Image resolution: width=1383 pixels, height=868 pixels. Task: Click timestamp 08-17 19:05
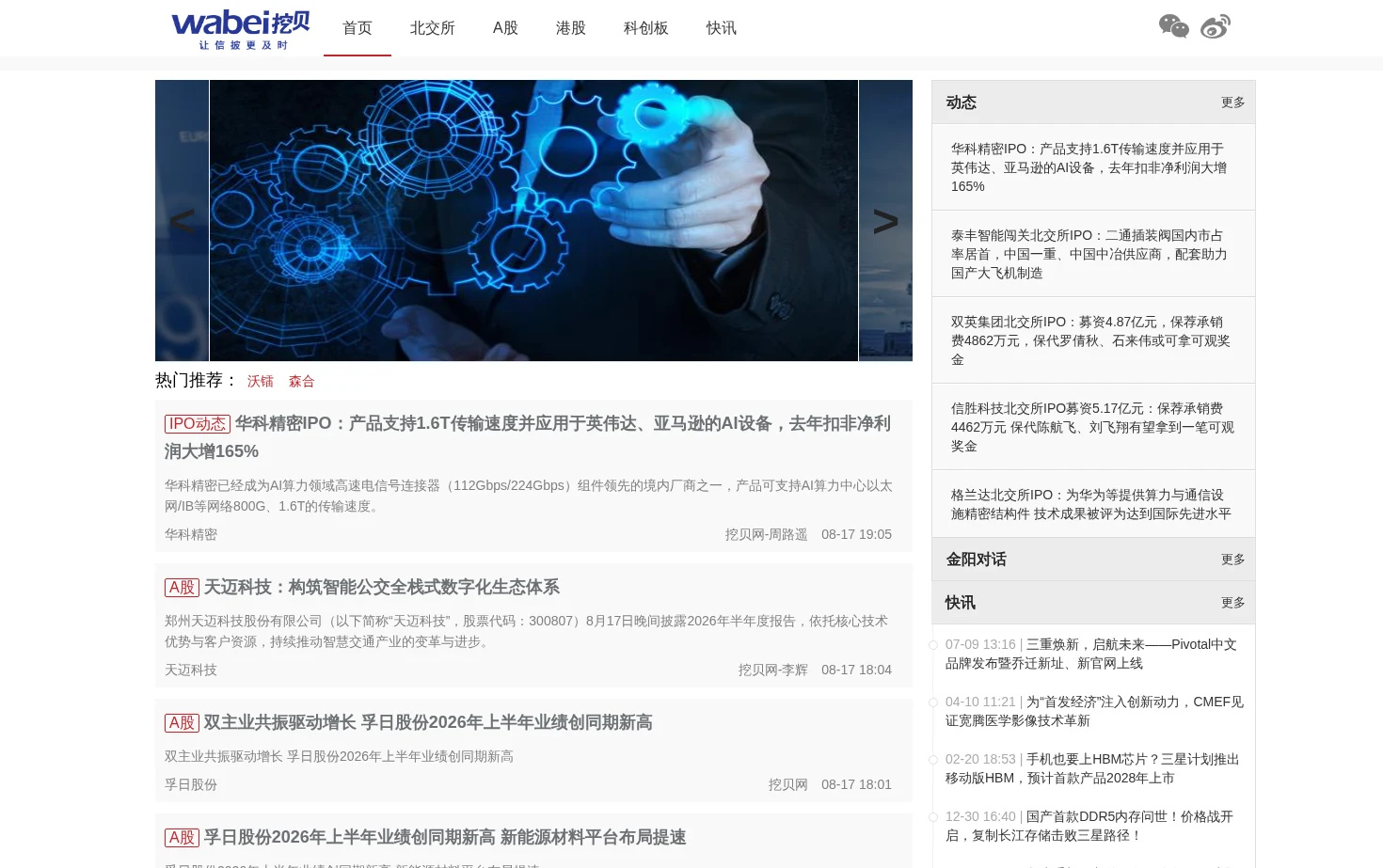[x=856, y=534]
